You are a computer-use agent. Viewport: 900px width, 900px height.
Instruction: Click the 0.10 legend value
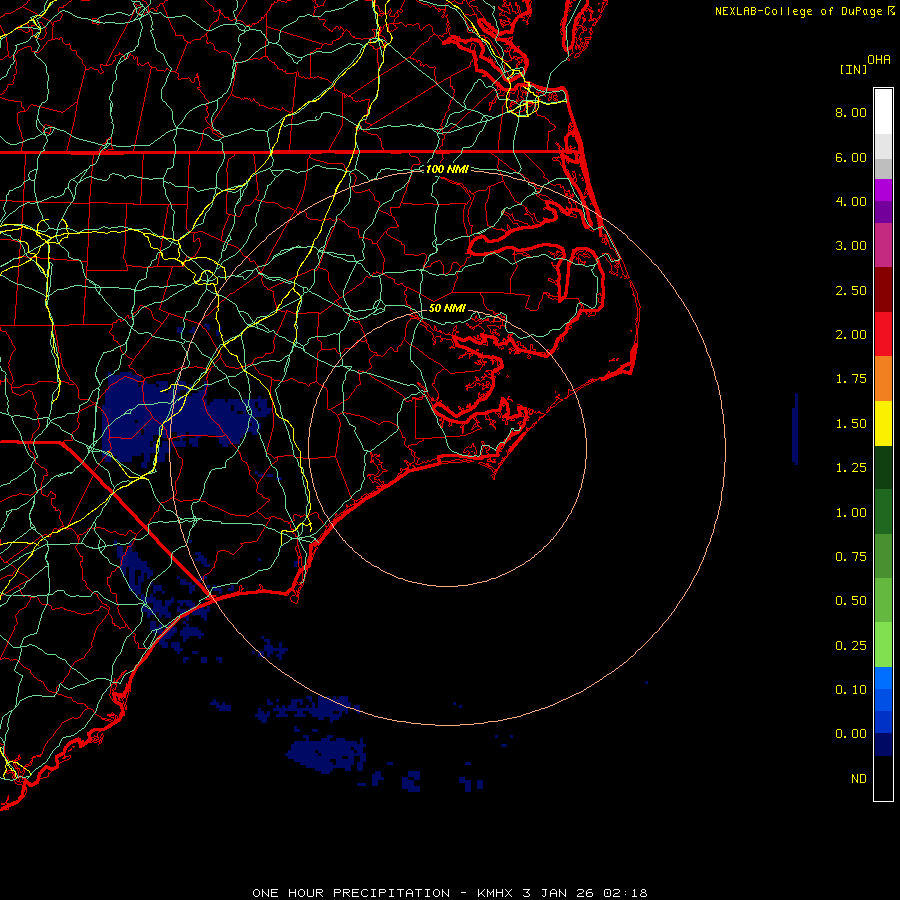tap(851, 690)
